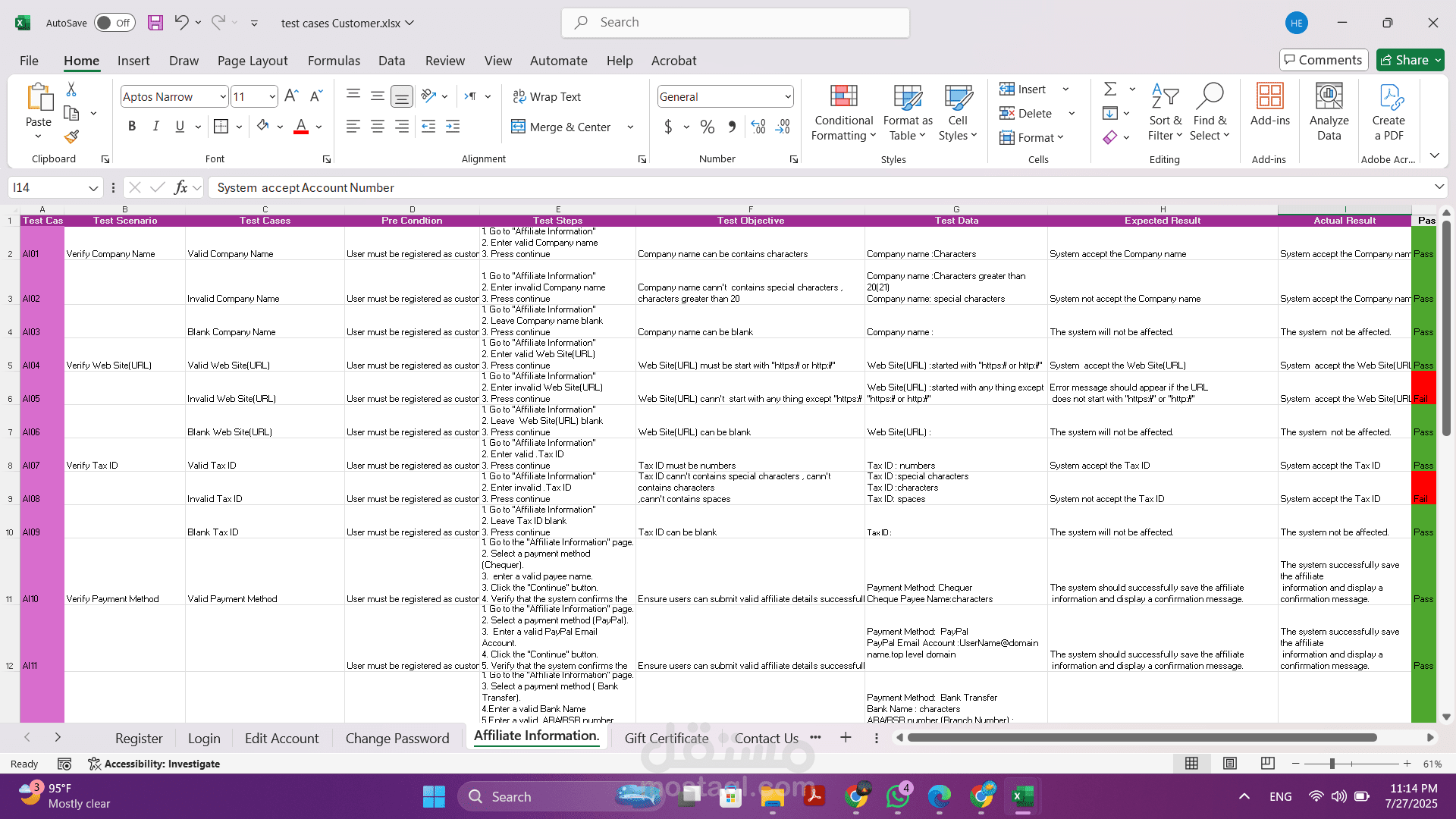Screen dimensions: 1456x819
Task: Click the AutoSum sigma icon
Action: (x=1110, y=89)
